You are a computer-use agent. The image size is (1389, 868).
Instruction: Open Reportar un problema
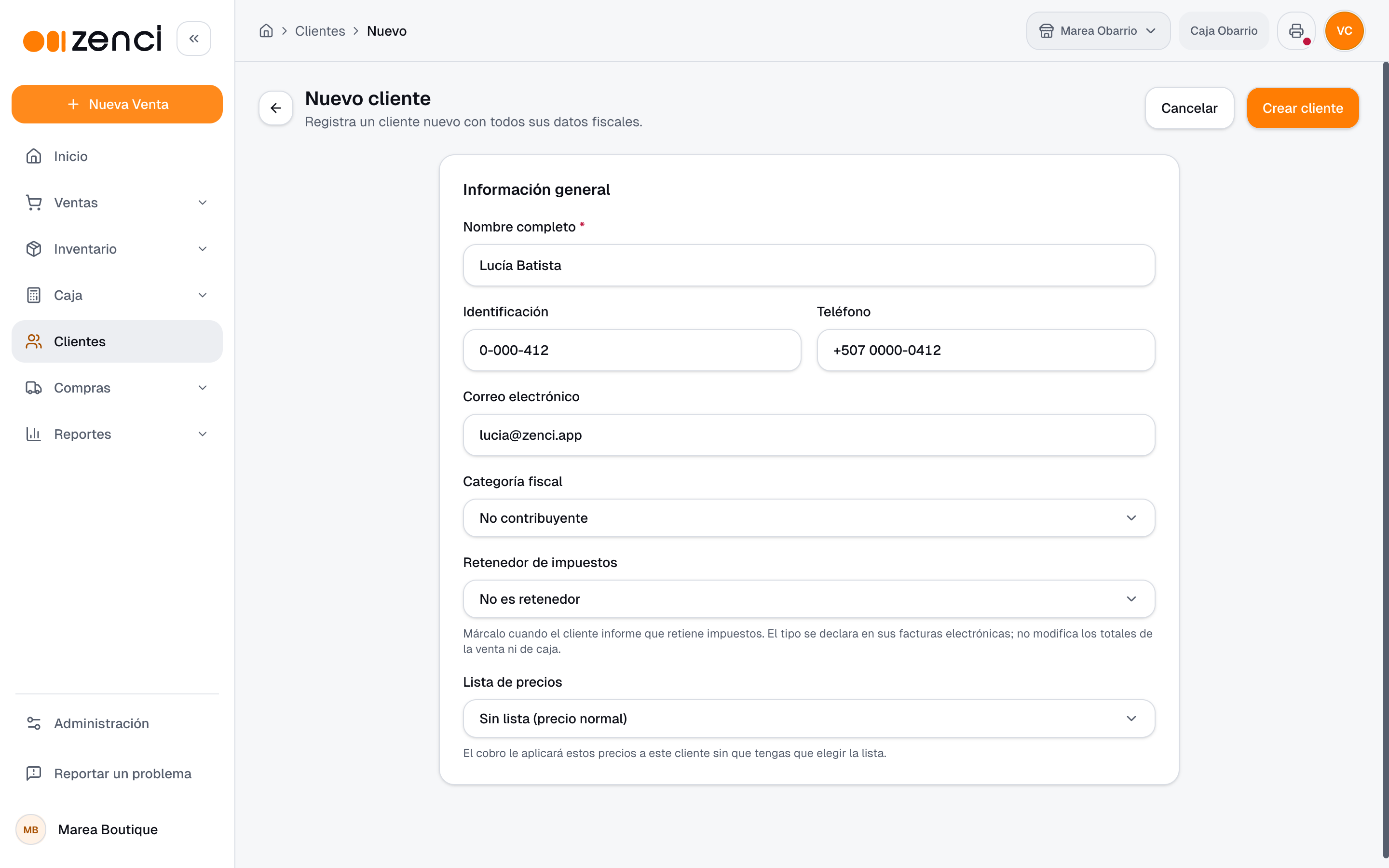coord(117,773)
